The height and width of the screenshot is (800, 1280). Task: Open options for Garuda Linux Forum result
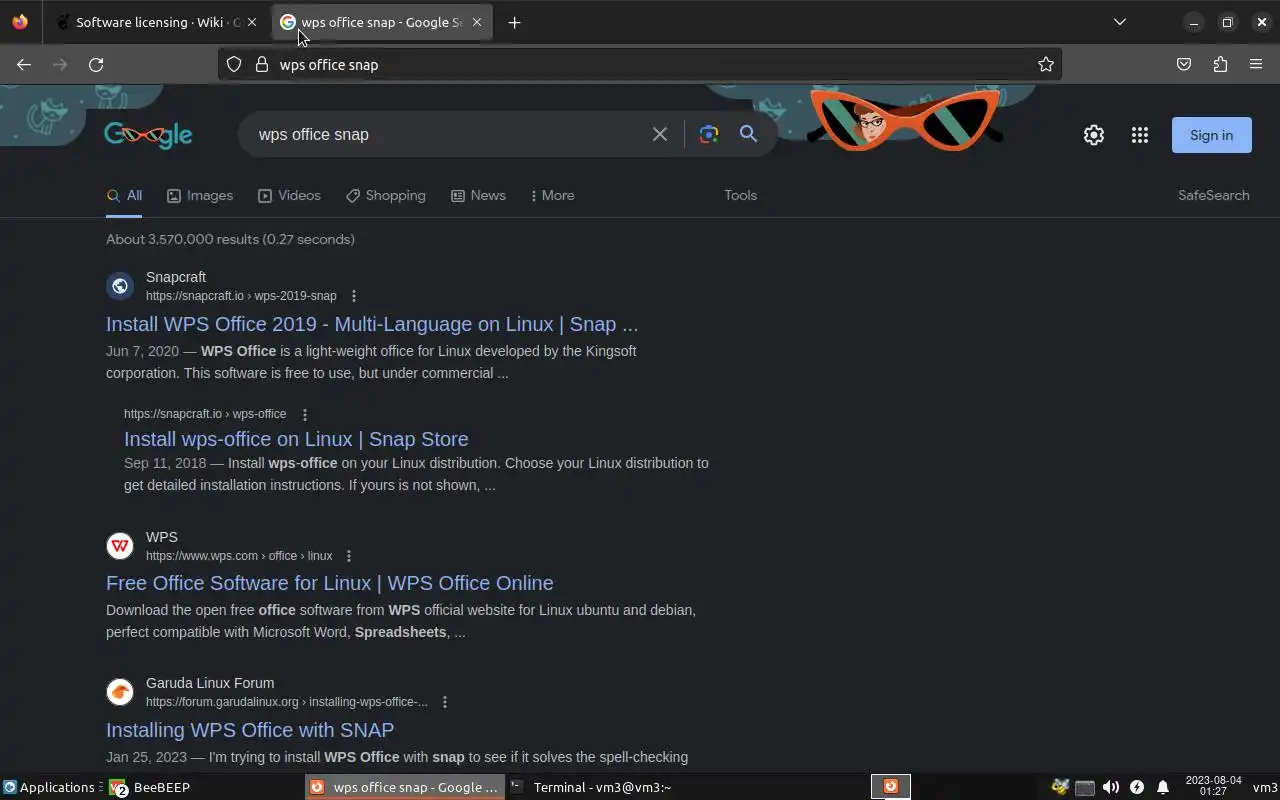click(x=445, y=702)
